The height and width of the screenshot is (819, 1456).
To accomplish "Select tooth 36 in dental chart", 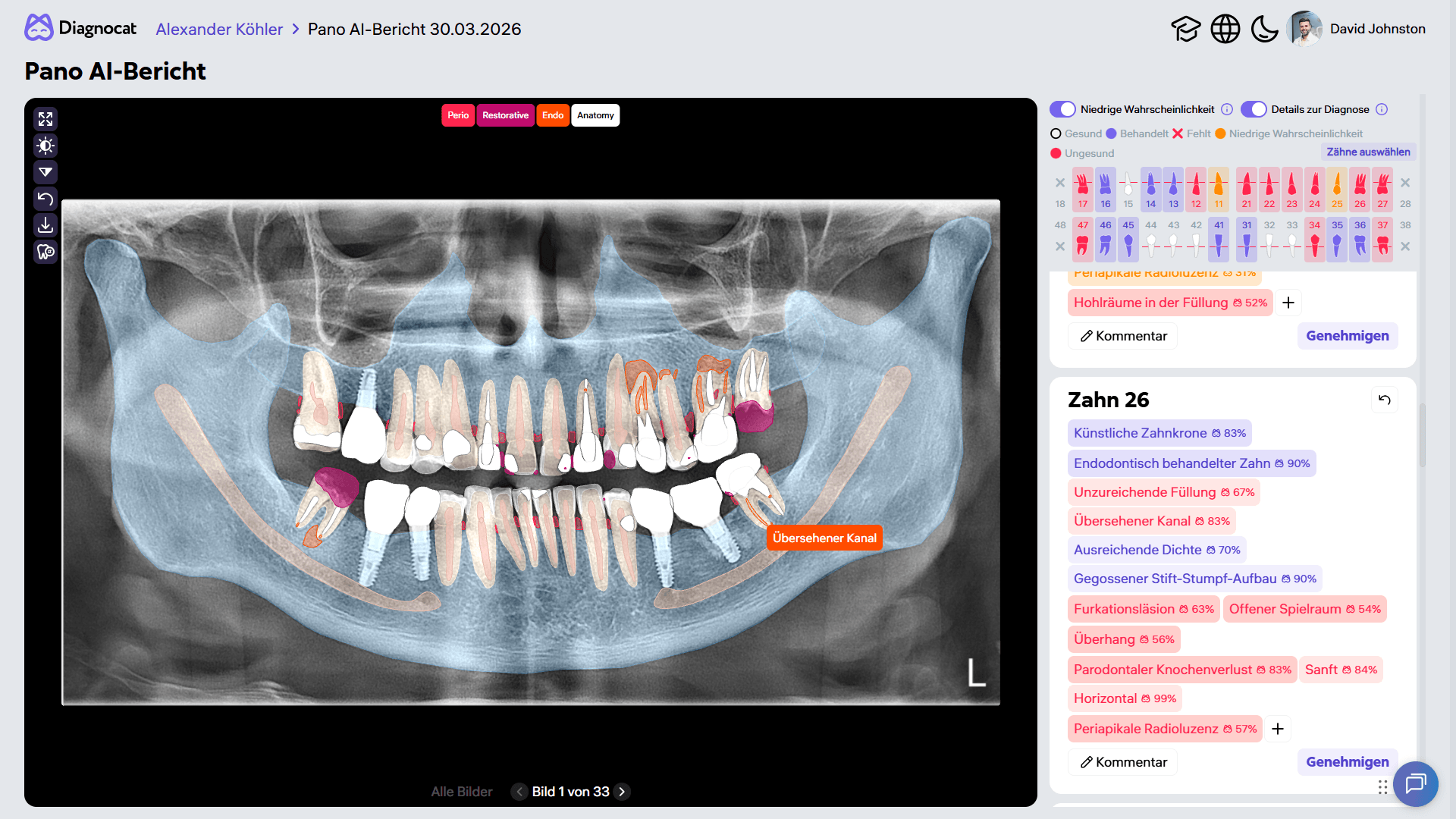I will (x=1360, y=240).
